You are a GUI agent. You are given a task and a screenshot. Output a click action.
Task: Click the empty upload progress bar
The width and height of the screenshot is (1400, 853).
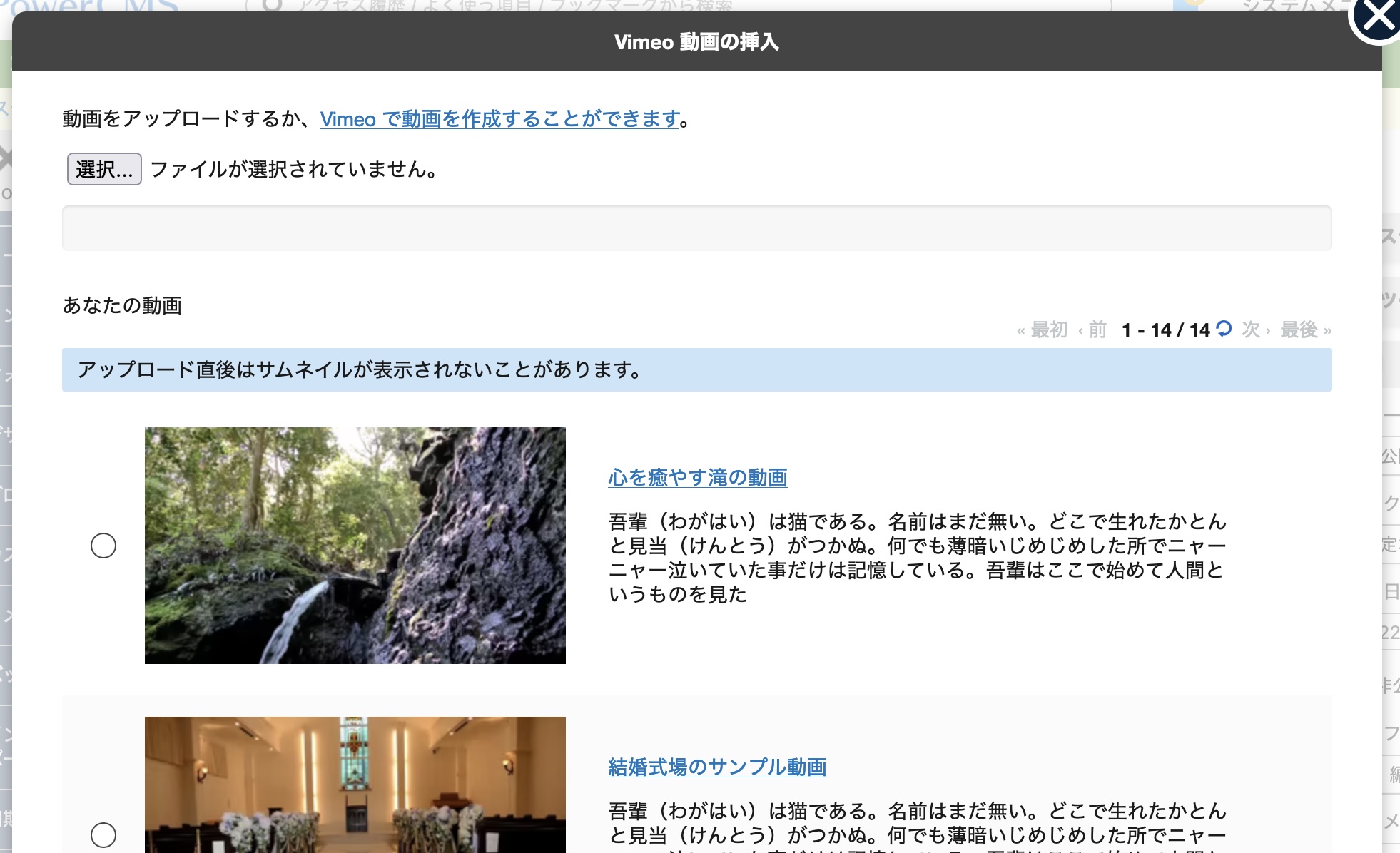tap(697, 228)
